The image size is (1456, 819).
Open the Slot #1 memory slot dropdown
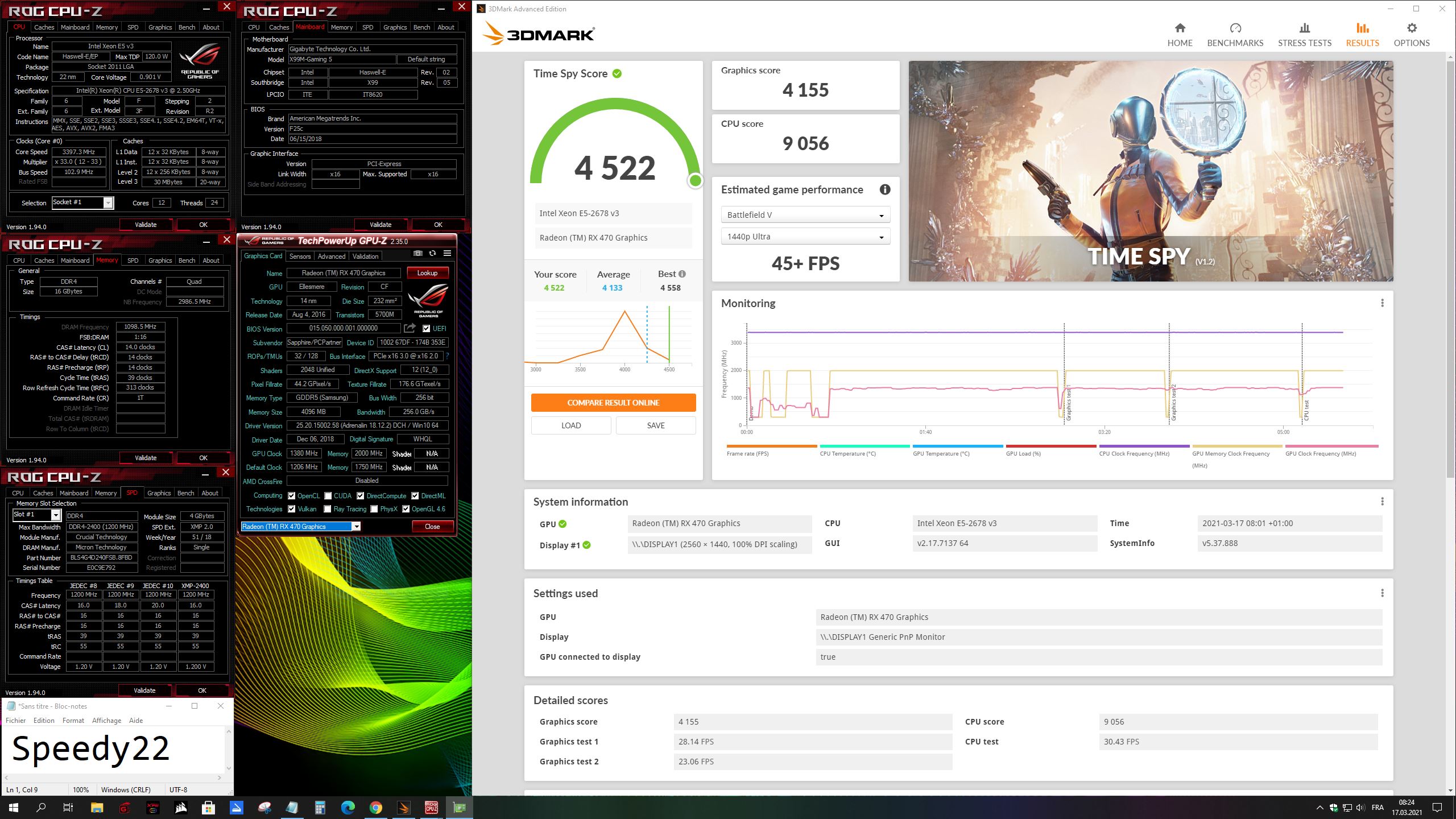click(36, 515)
